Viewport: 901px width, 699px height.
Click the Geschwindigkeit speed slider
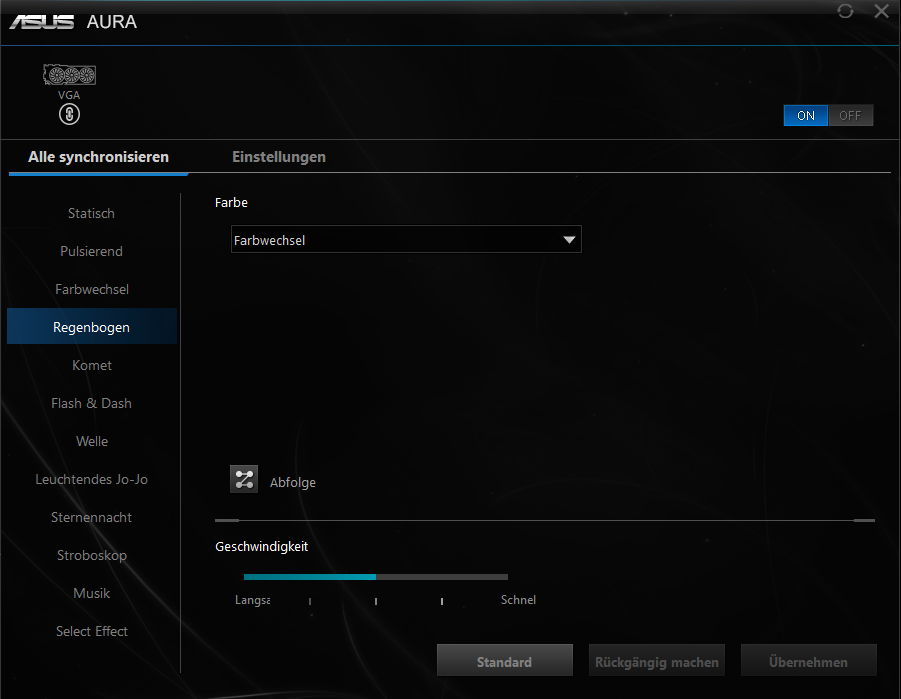[376, 577]
